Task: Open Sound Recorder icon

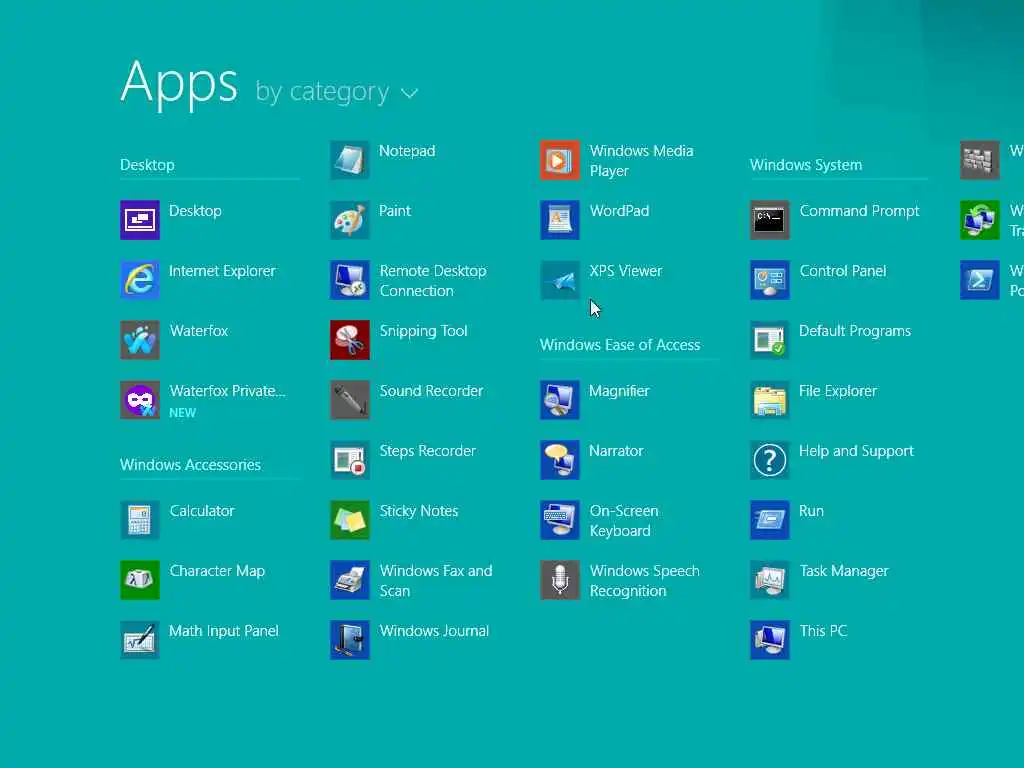Action: pyautogui.click(x=350, y=400)
